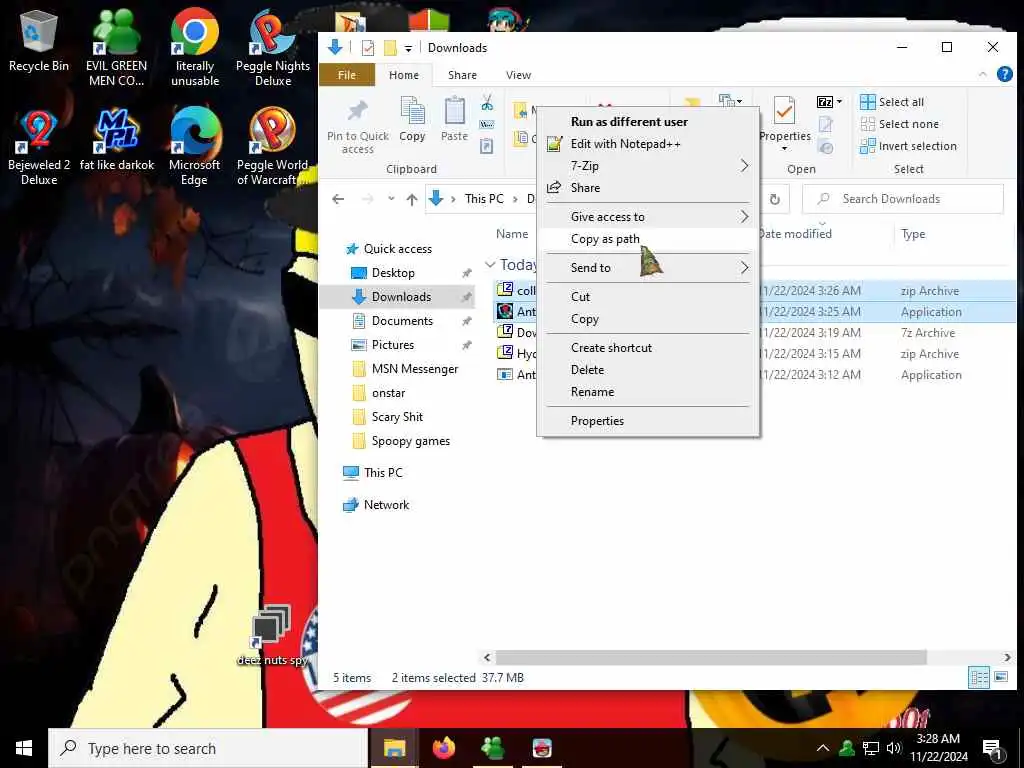Viewport: 1024px width, 768px height.
Task: Open 'deez nuts spy' desktop shortcut
Action: point(272,636)
